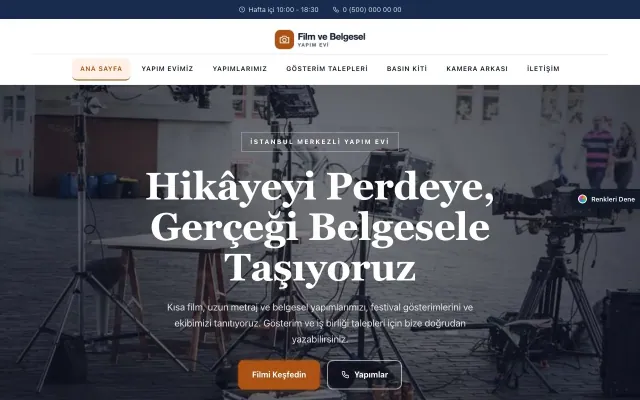
Task: Click the Filmi Keşfedin button
Action: click(279, 375)
